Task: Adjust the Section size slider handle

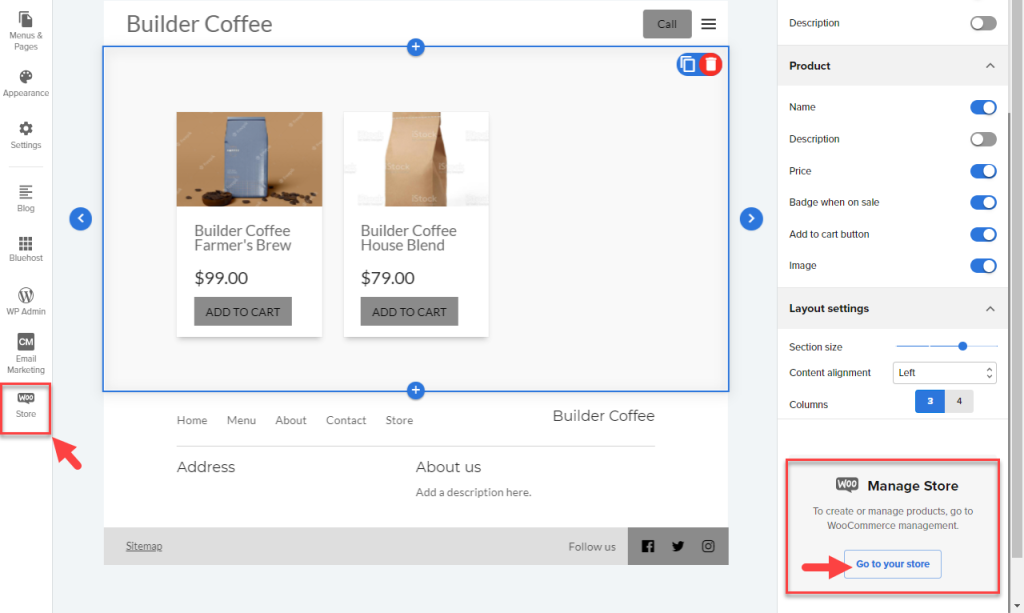Action: tap(962, 346)
